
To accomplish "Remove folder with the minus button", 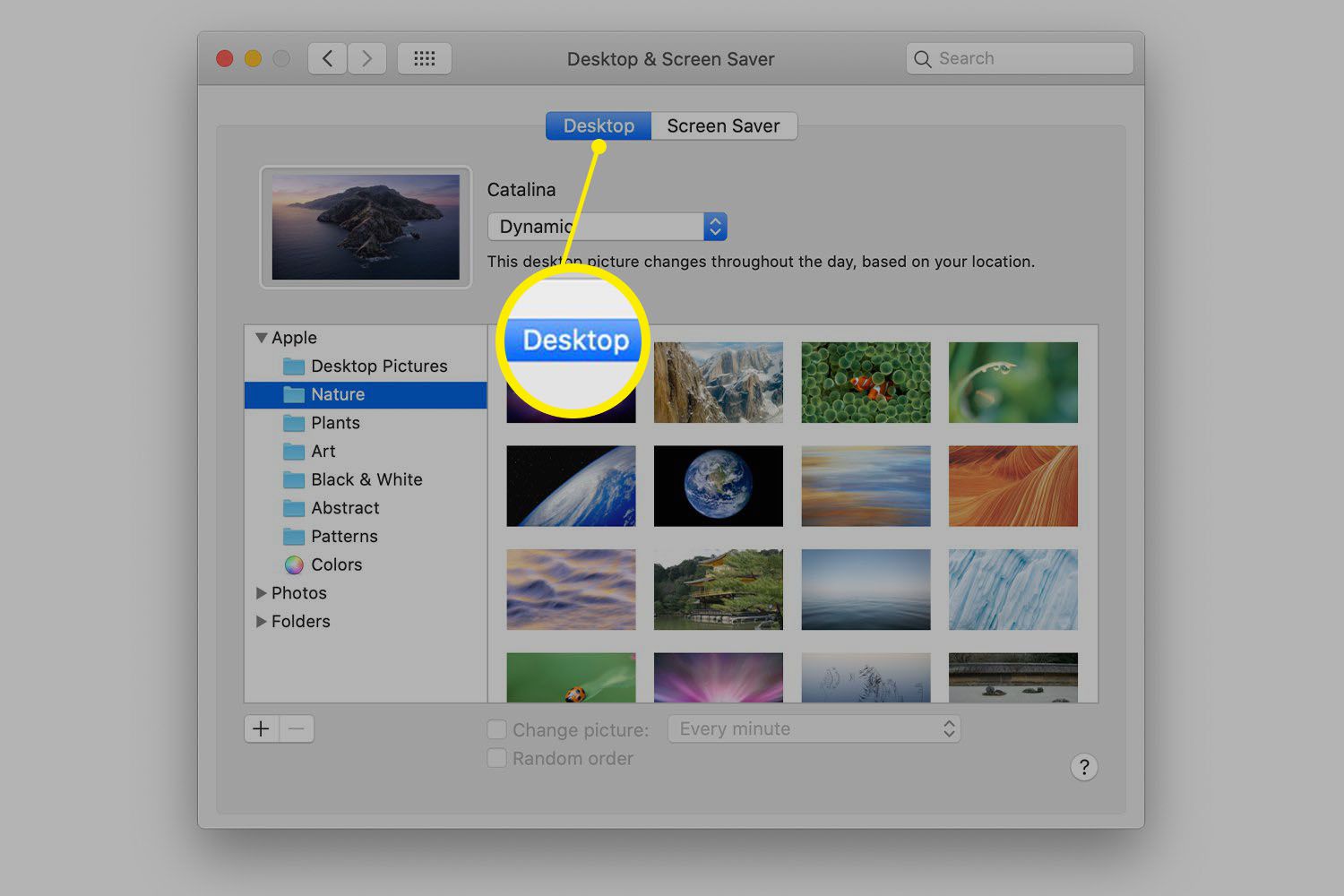I will pyautogui.click(x=297, y=728).
